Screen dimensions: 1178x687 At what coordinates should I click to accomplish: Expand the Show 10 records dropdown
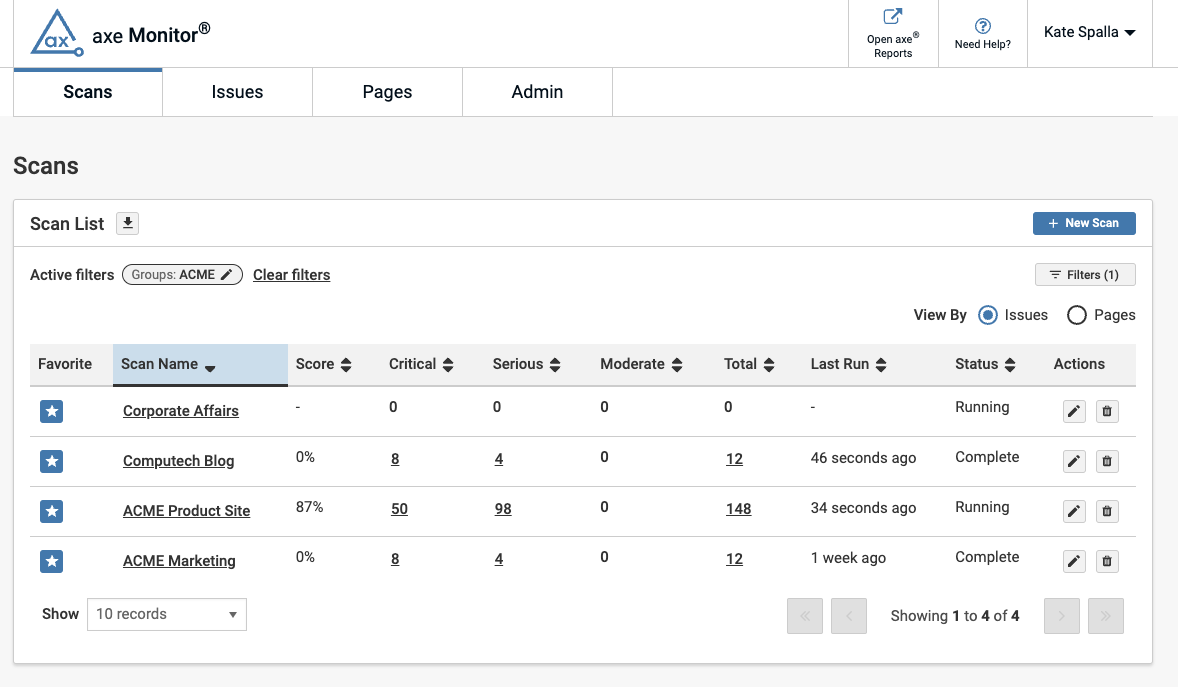click(x=167, y=614)
